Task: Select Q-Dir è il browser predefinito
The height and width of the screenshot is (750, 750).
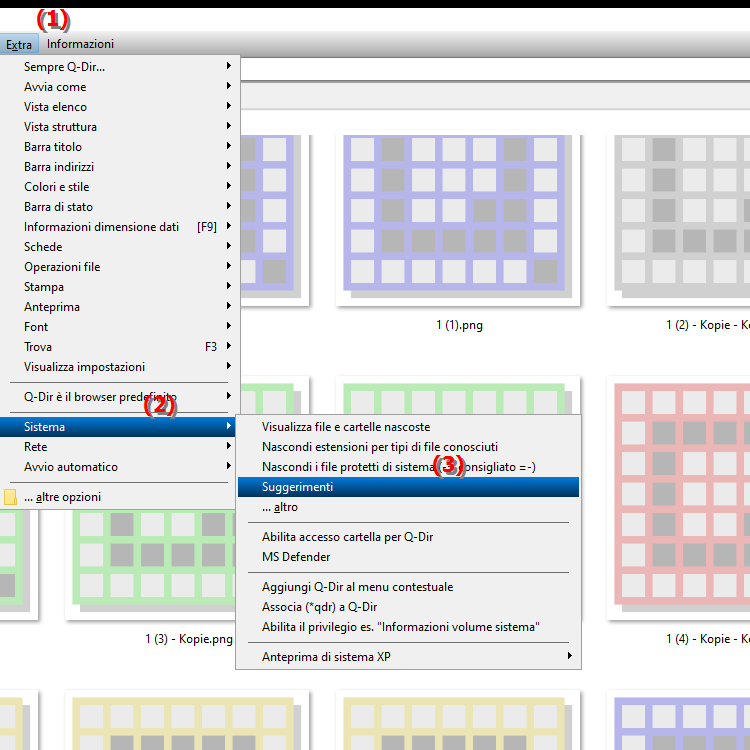Action: (120, 397)
